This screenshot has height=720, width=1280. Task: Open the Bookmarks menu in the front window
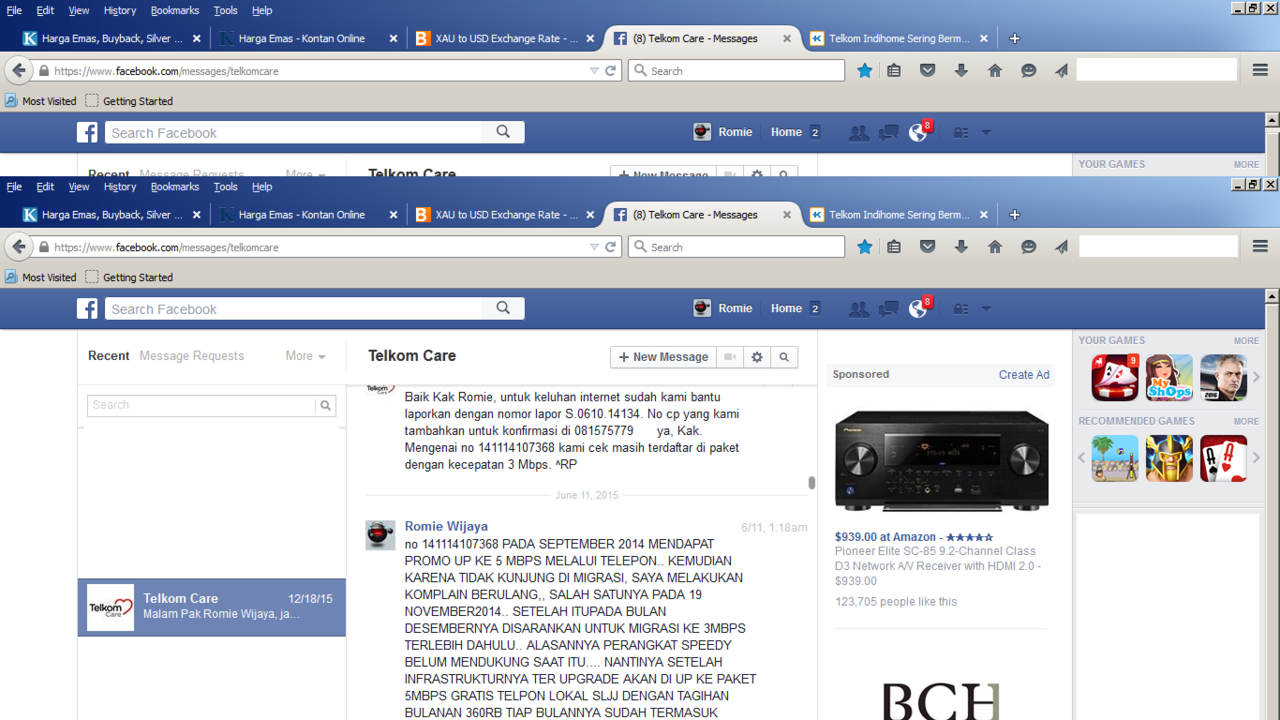tap(175, 187)
